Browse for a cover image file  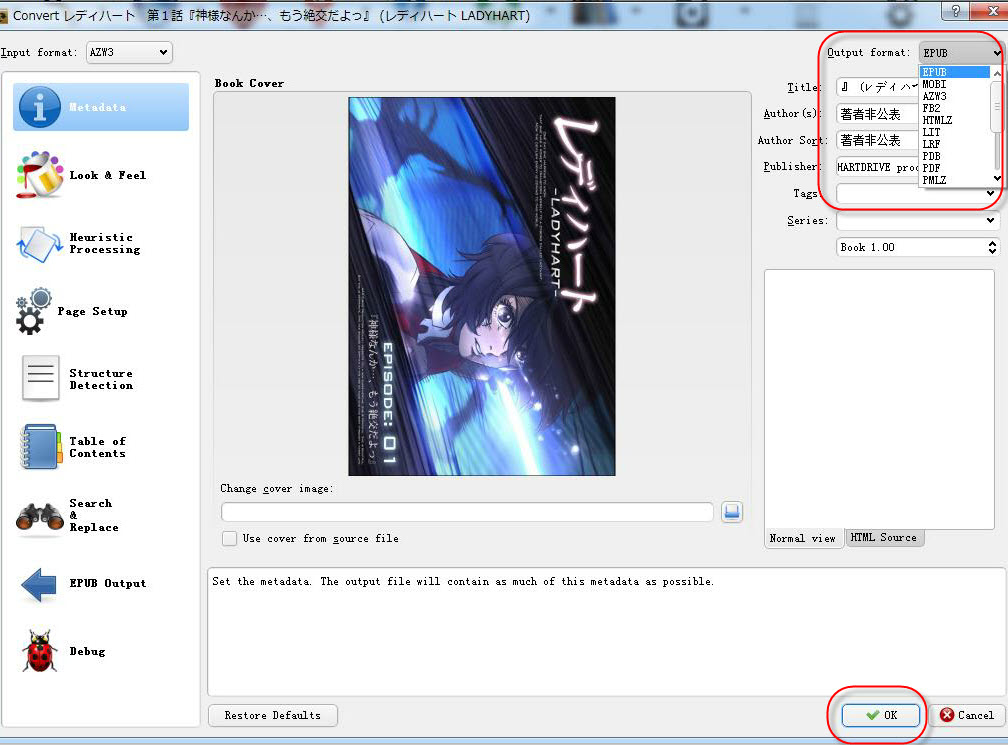(x=732, y=512)
